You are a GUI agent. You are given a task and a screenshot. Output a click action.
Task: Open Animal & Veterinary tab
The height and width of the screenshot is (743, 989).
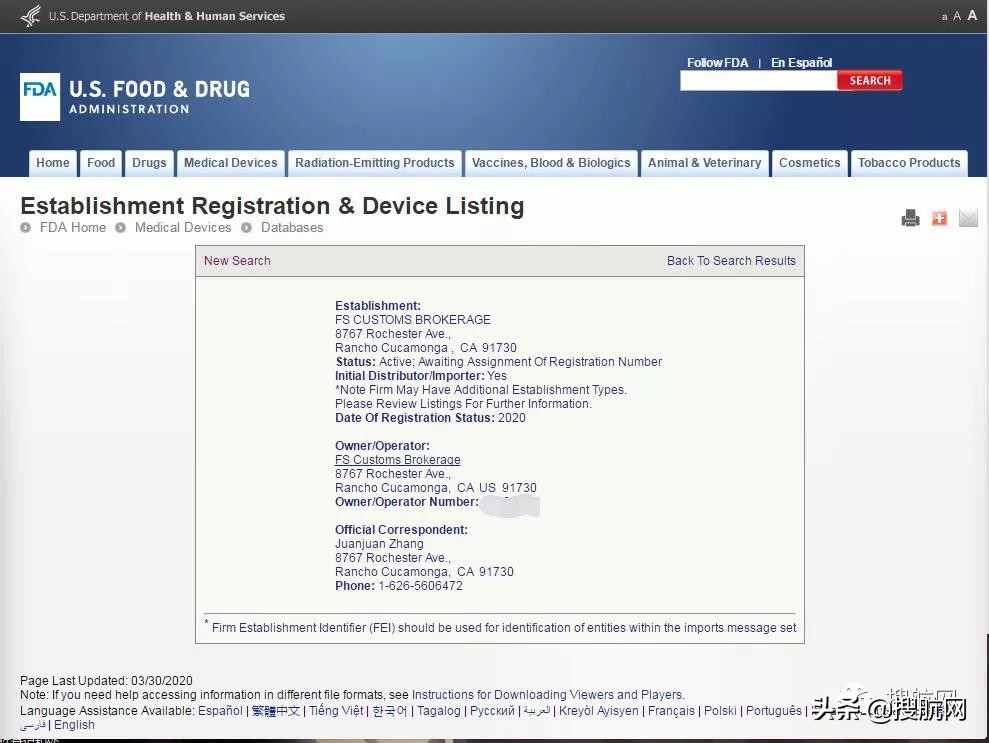705,163
